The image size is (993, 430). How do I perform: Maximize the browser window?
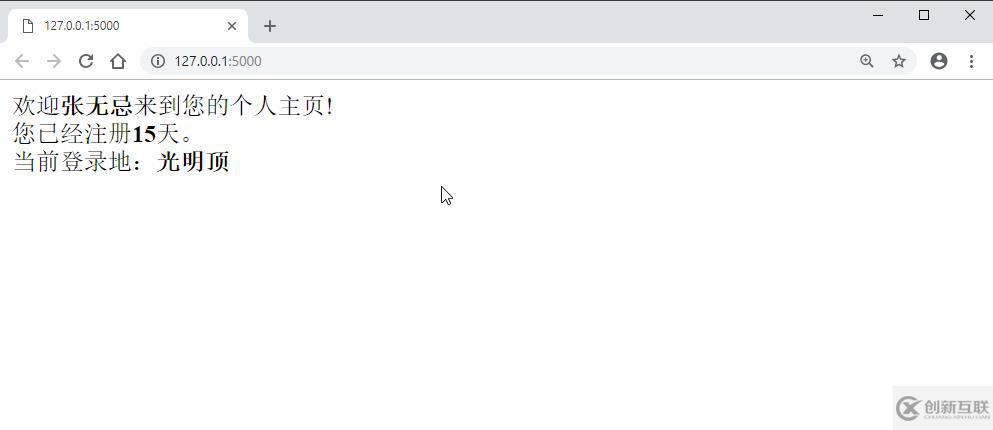[x=924, y=15]
